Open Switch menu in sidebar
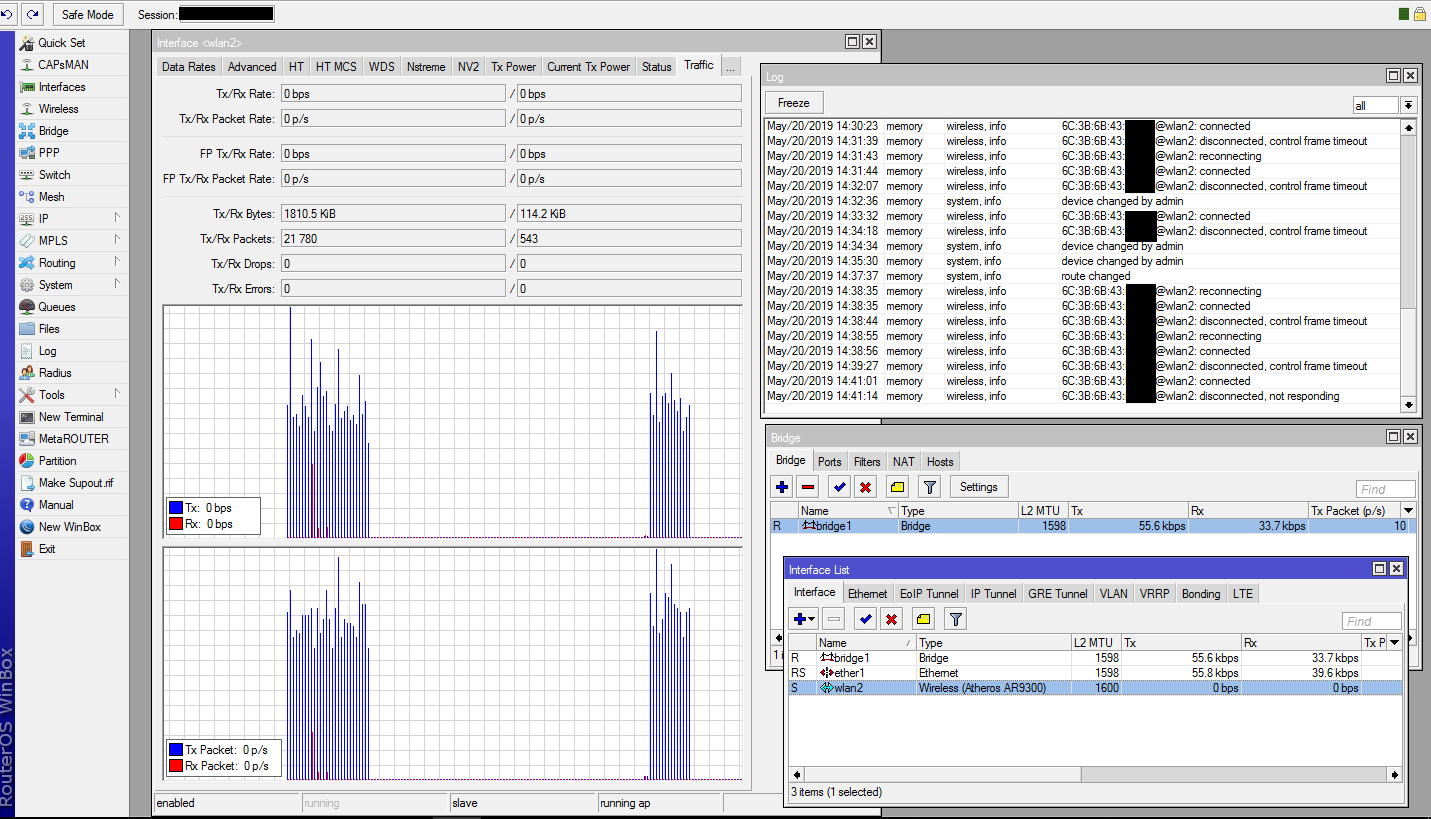Screen dimensions: 1431x819 [54, 175]
